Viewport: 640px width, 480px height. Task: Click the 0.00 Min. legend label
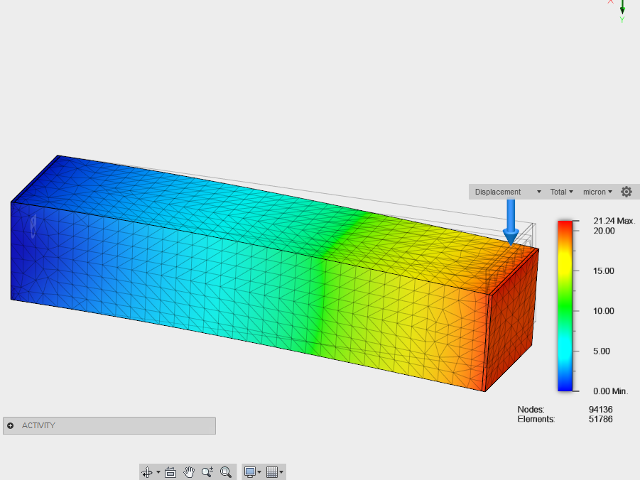pos(609,390)
